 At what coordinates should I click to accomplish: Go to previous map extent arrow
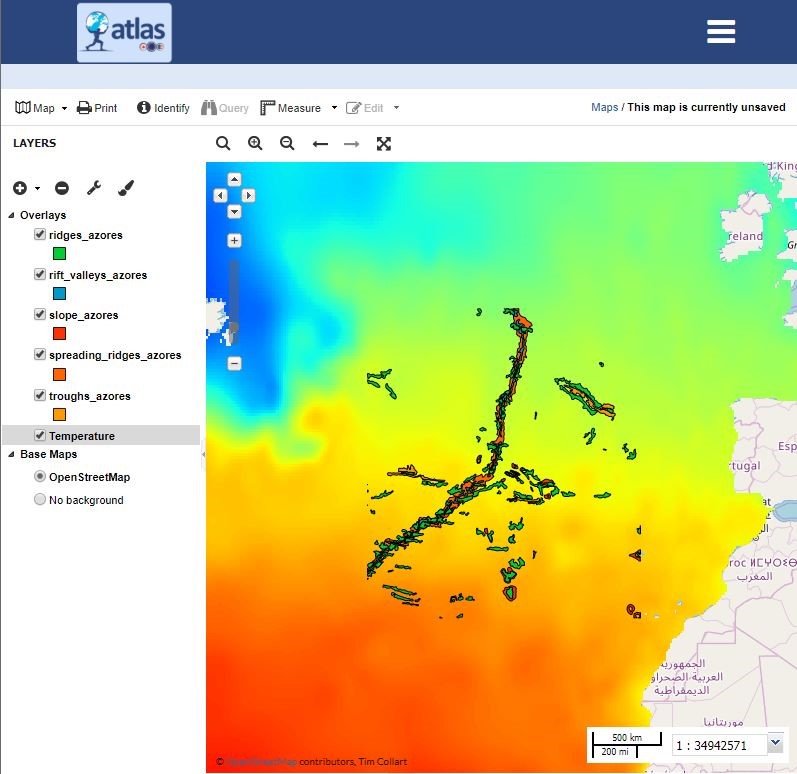coord(320,144)
